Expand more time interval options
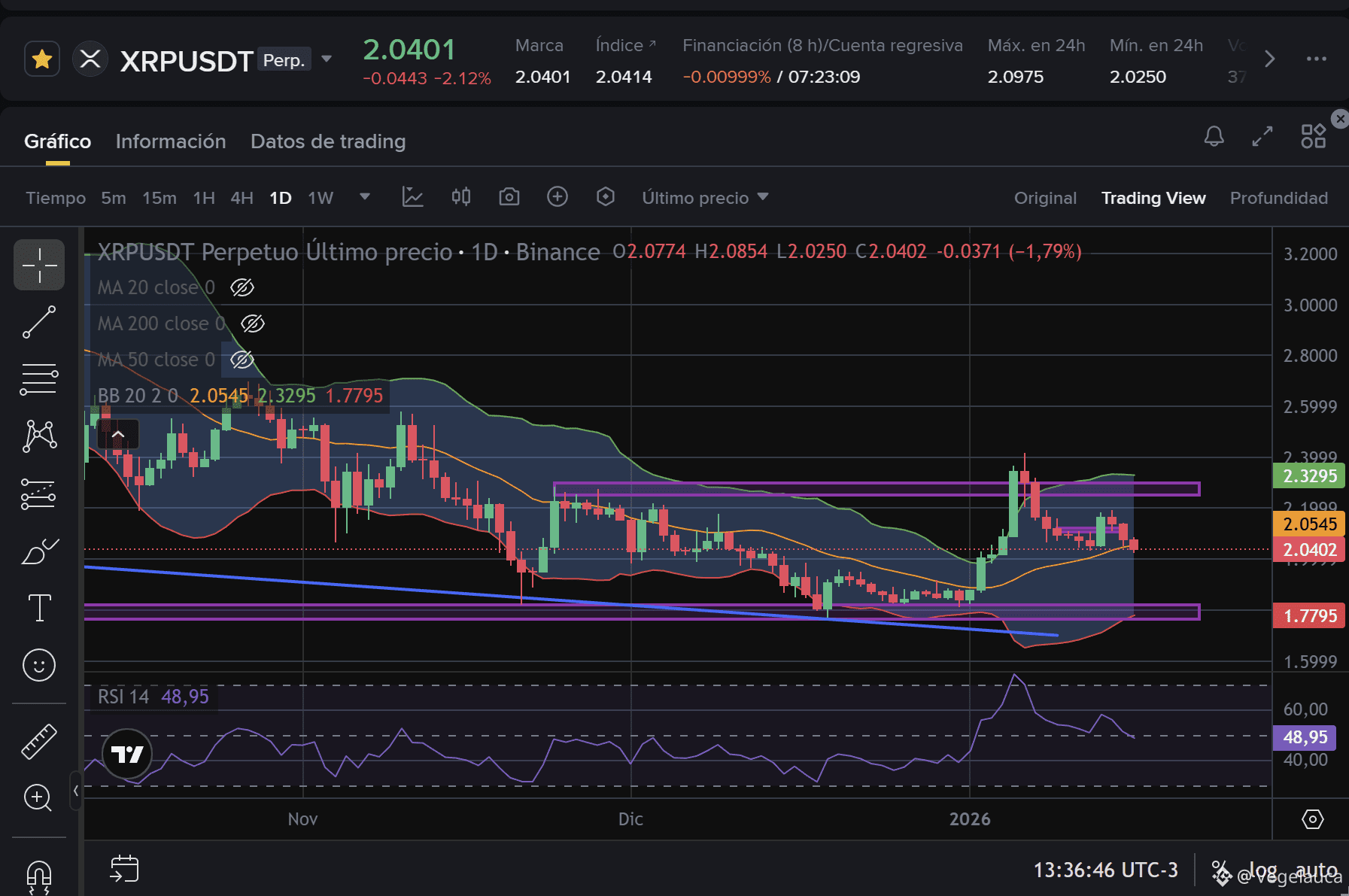 point(365,197)
